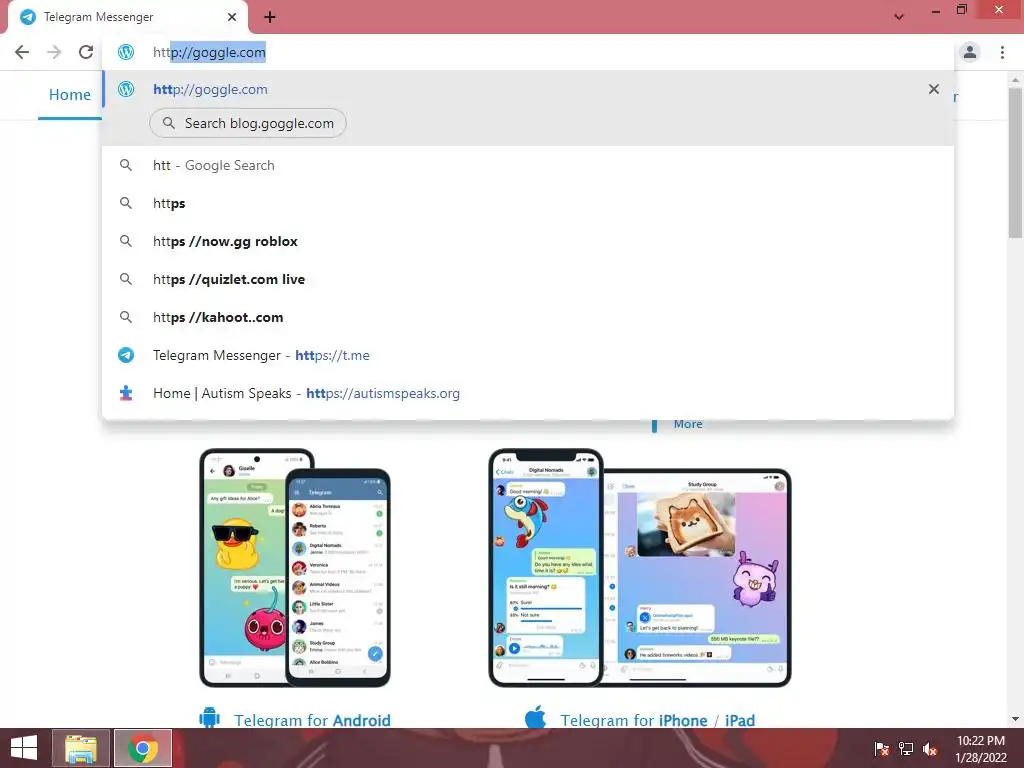
Task: Open the Chrome three-dot menu
Action: [x=1002, y=52]
